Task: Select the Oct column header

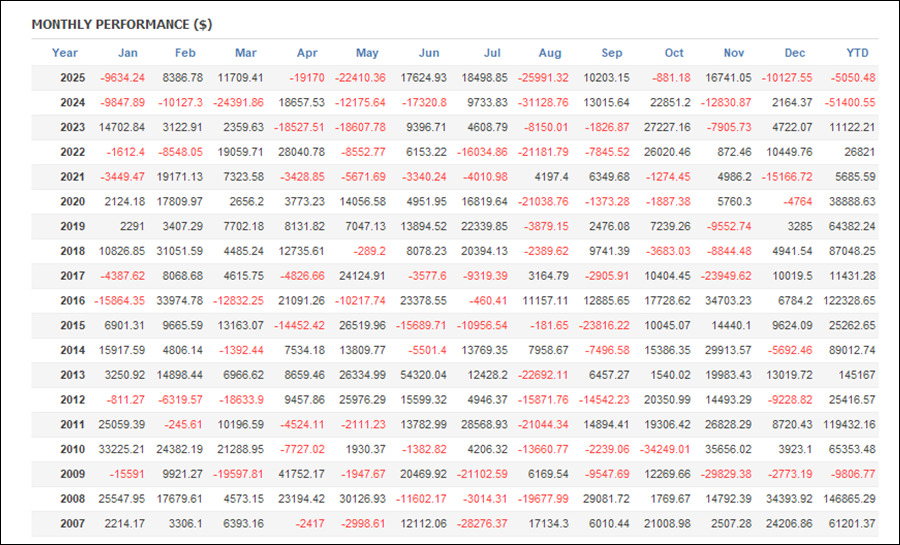Action: [x=673, y=53]
